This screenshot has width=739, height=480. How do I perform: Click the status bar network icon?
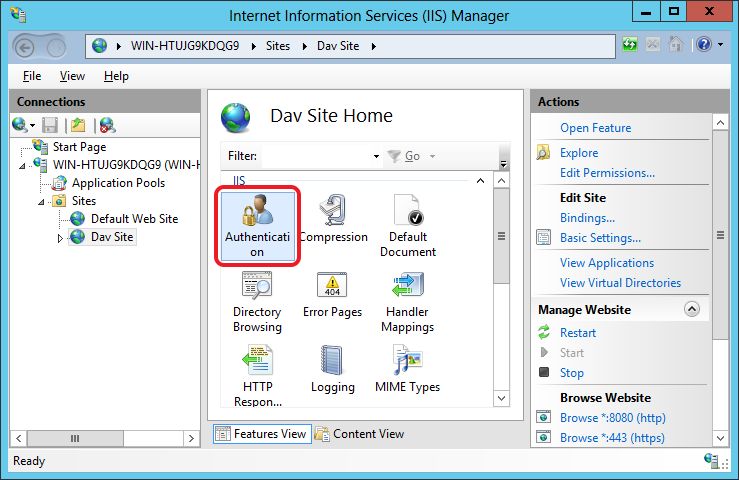711,460
